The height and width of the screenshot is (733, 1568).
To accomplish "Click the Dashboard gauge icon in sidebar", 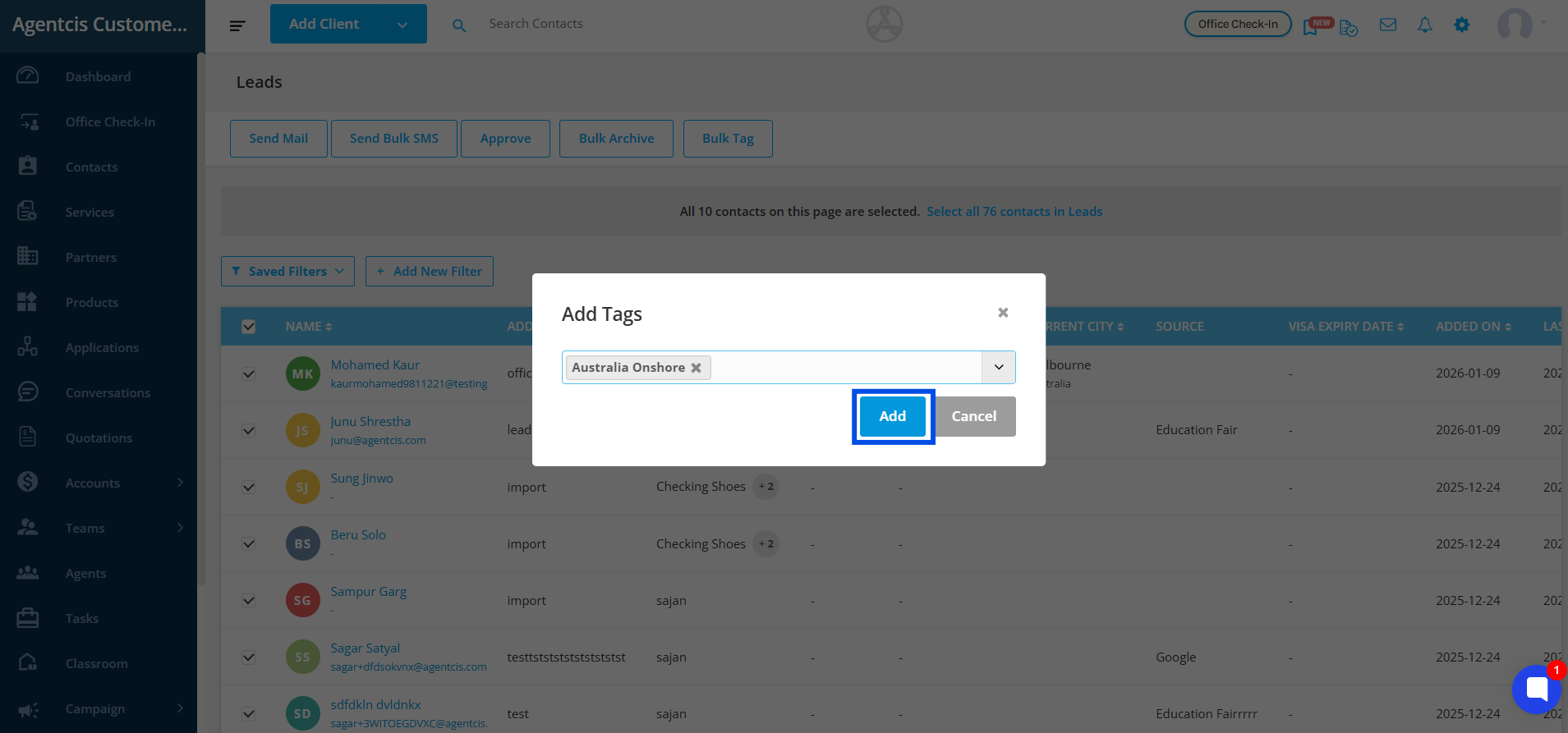I will [x=28, y=76].
